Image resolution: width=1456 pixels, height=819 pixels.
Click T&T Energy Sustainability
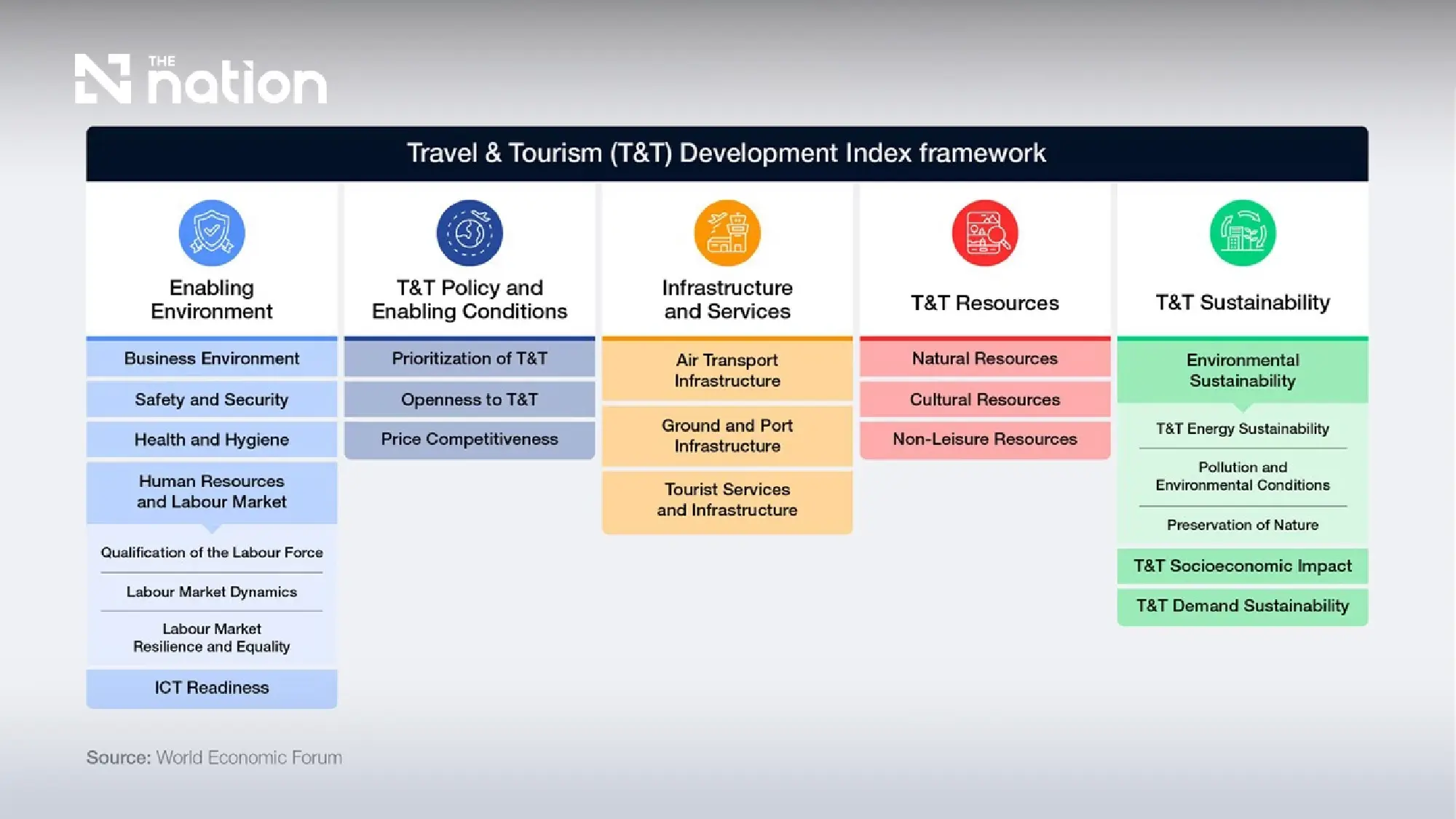pyautogui.click(x=1243, y=429)
